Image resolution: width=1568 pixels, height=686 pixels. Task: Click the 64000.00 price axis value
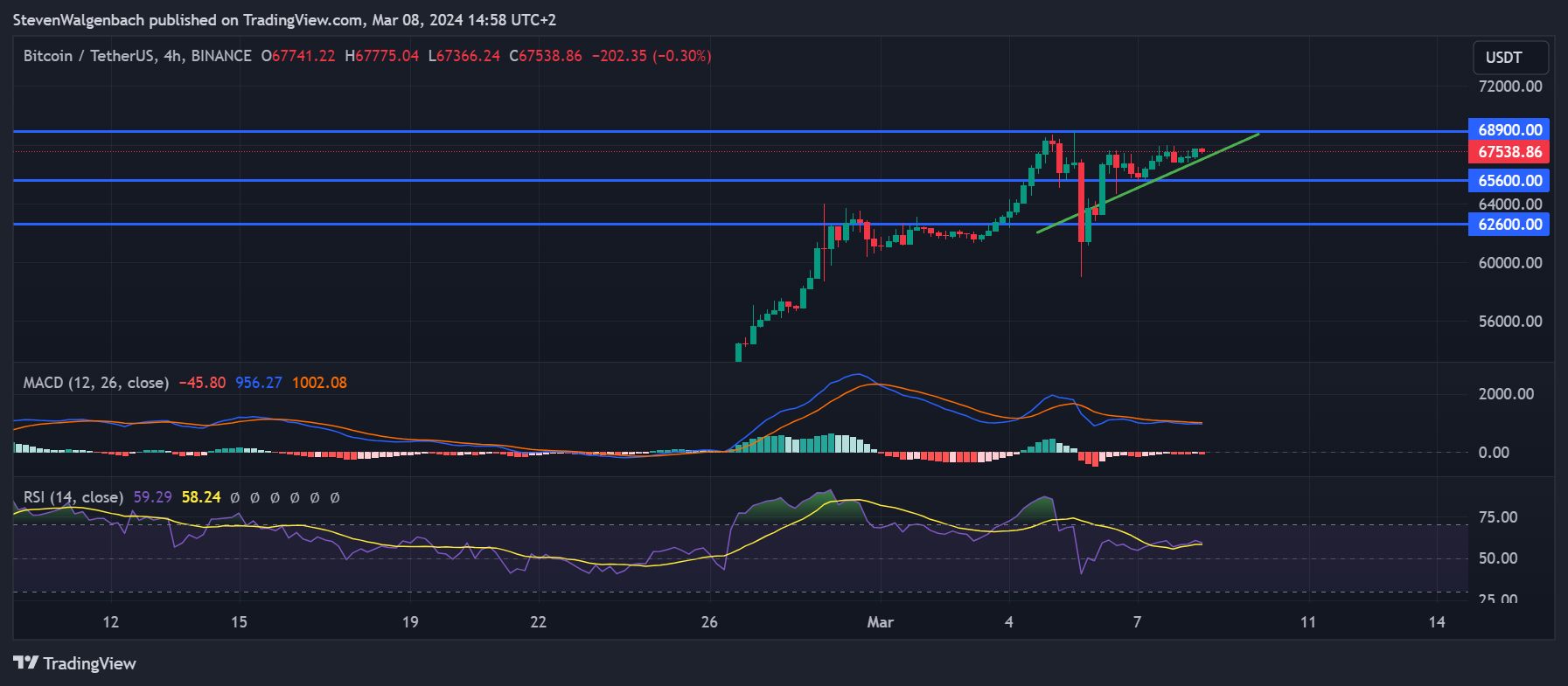point(1510,204)
